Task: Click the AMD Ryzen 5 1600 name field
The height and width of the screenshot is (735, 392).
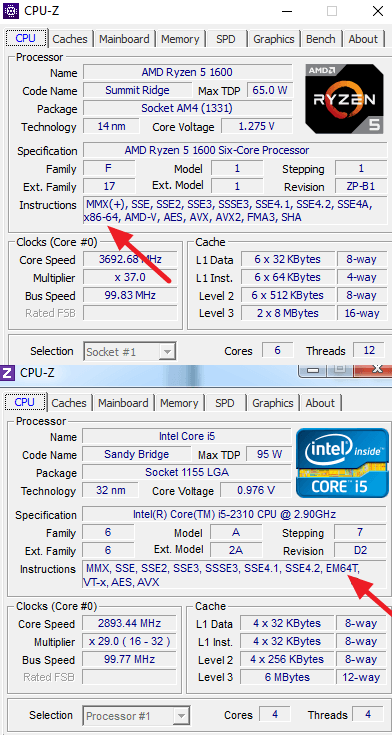Action: [x=188, y=72]
